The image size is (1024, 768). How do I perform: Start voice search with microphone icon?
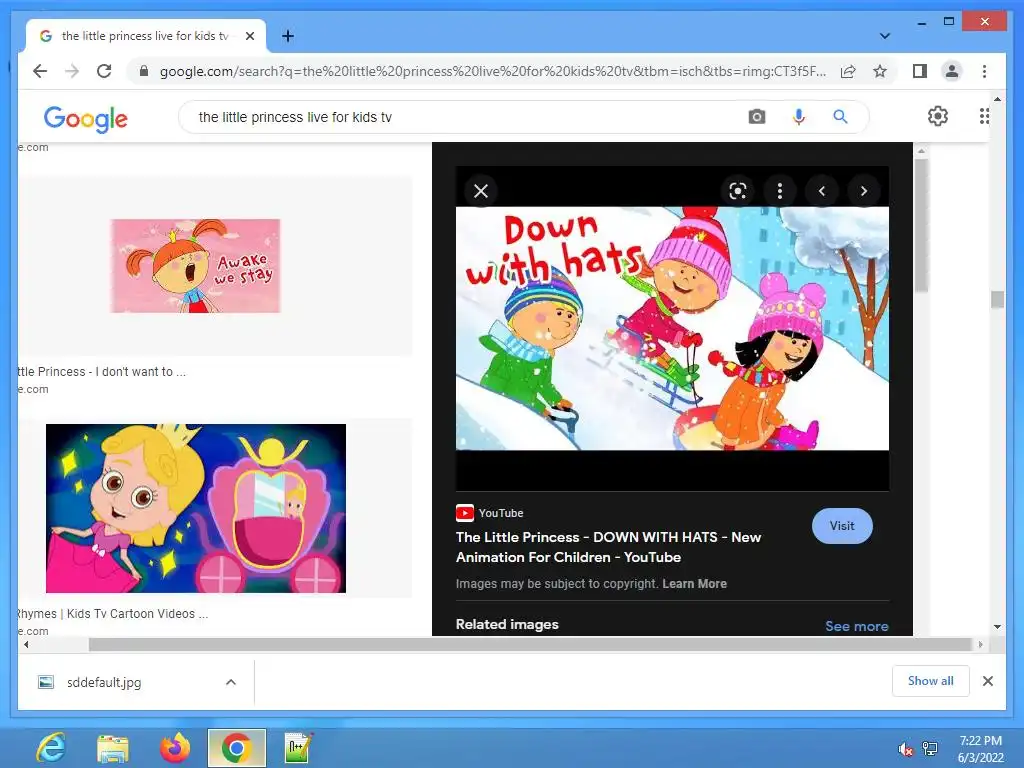799,117
